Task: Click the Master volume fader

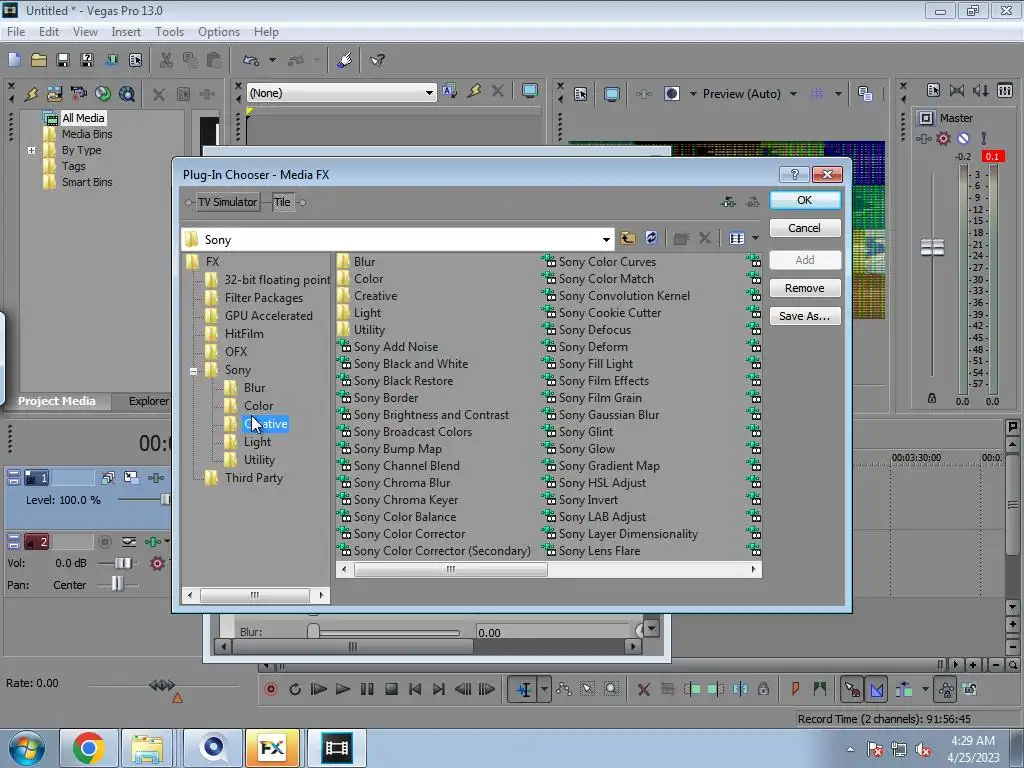Action: click(x=932, y=248)
